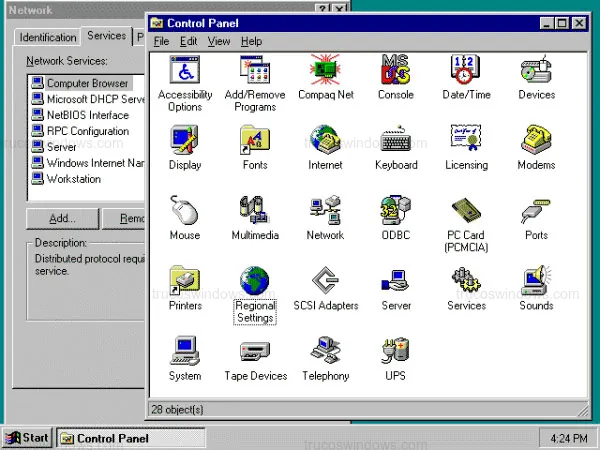Screen dimensions: 600x450
Task: Open the View menu
Action: (x=218, y=42)
